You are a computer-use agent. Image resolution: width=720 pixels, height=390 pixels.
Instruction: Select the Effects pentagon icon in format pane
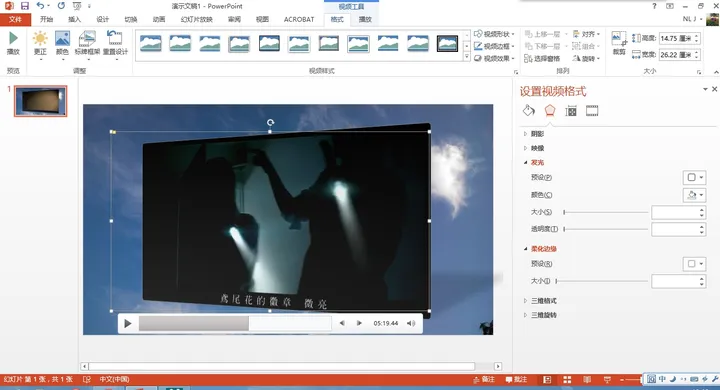pyautogui.click(x=550, y=111)
